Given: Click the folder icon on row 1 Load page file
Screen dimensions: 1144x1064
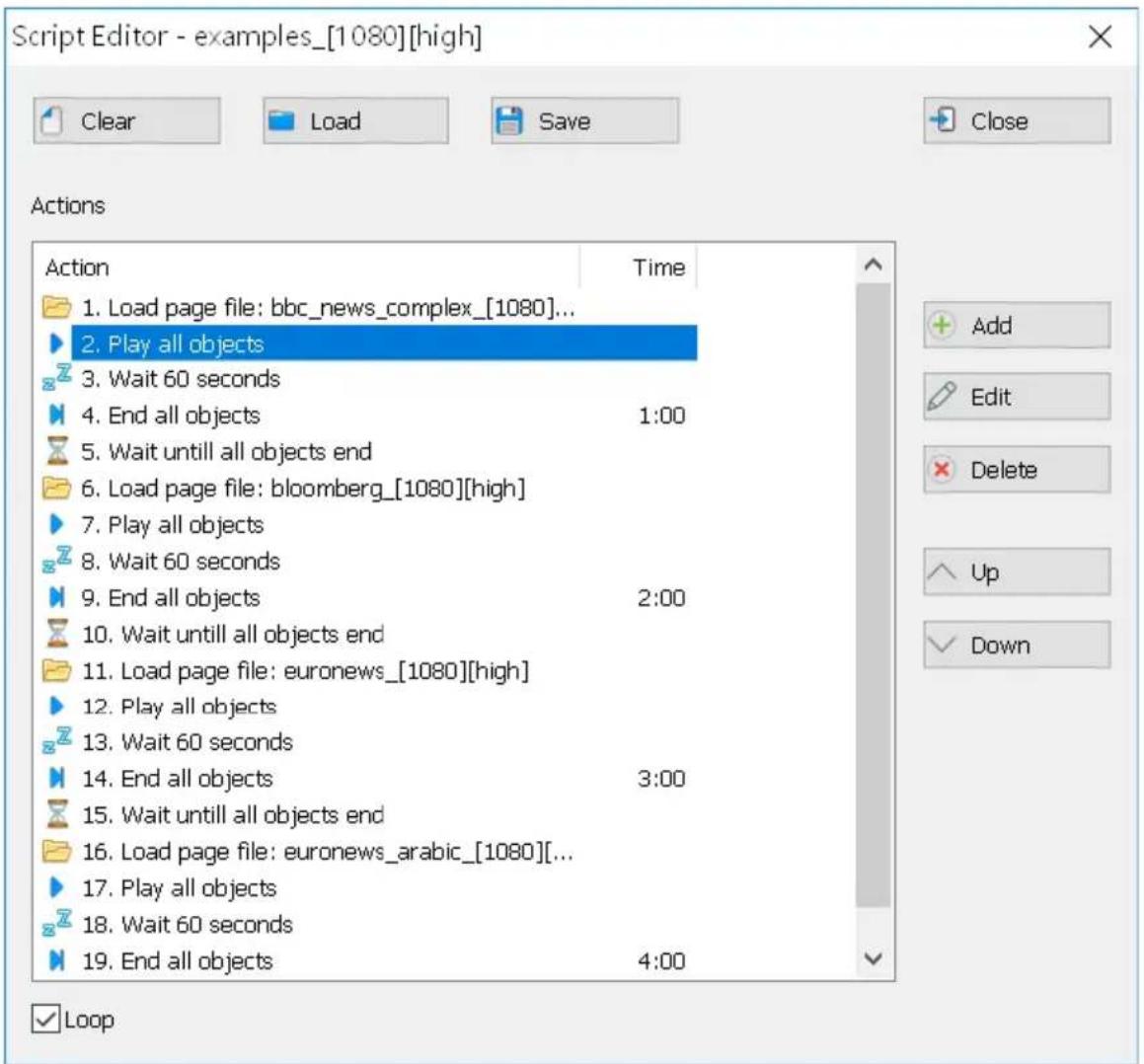Looking at the screenshot, I should click(56, 307).
